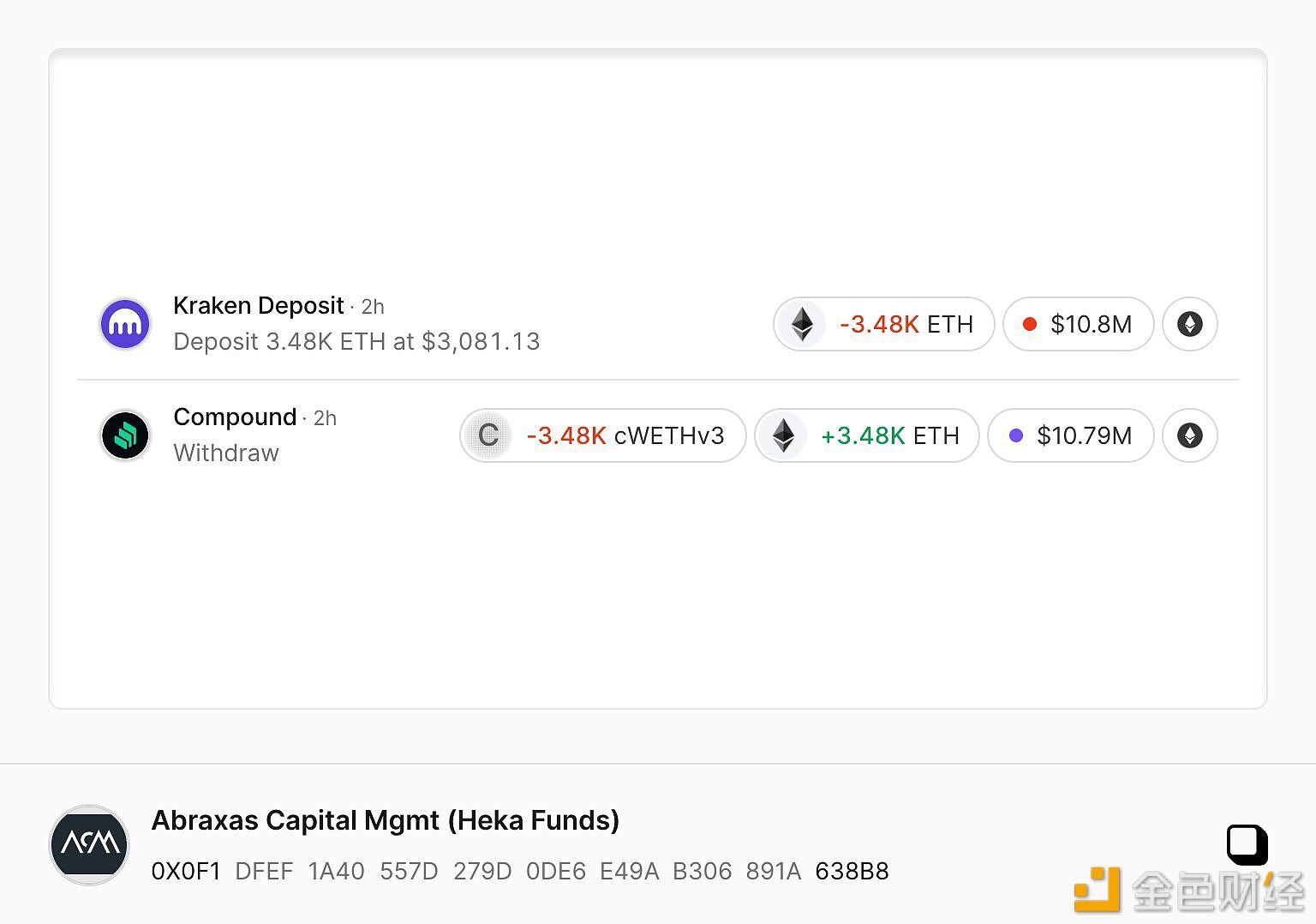This screenshot has height=924, width=1316.
Task: Open the Ethereum chain icon on Kraken row
Action: 1189,324
